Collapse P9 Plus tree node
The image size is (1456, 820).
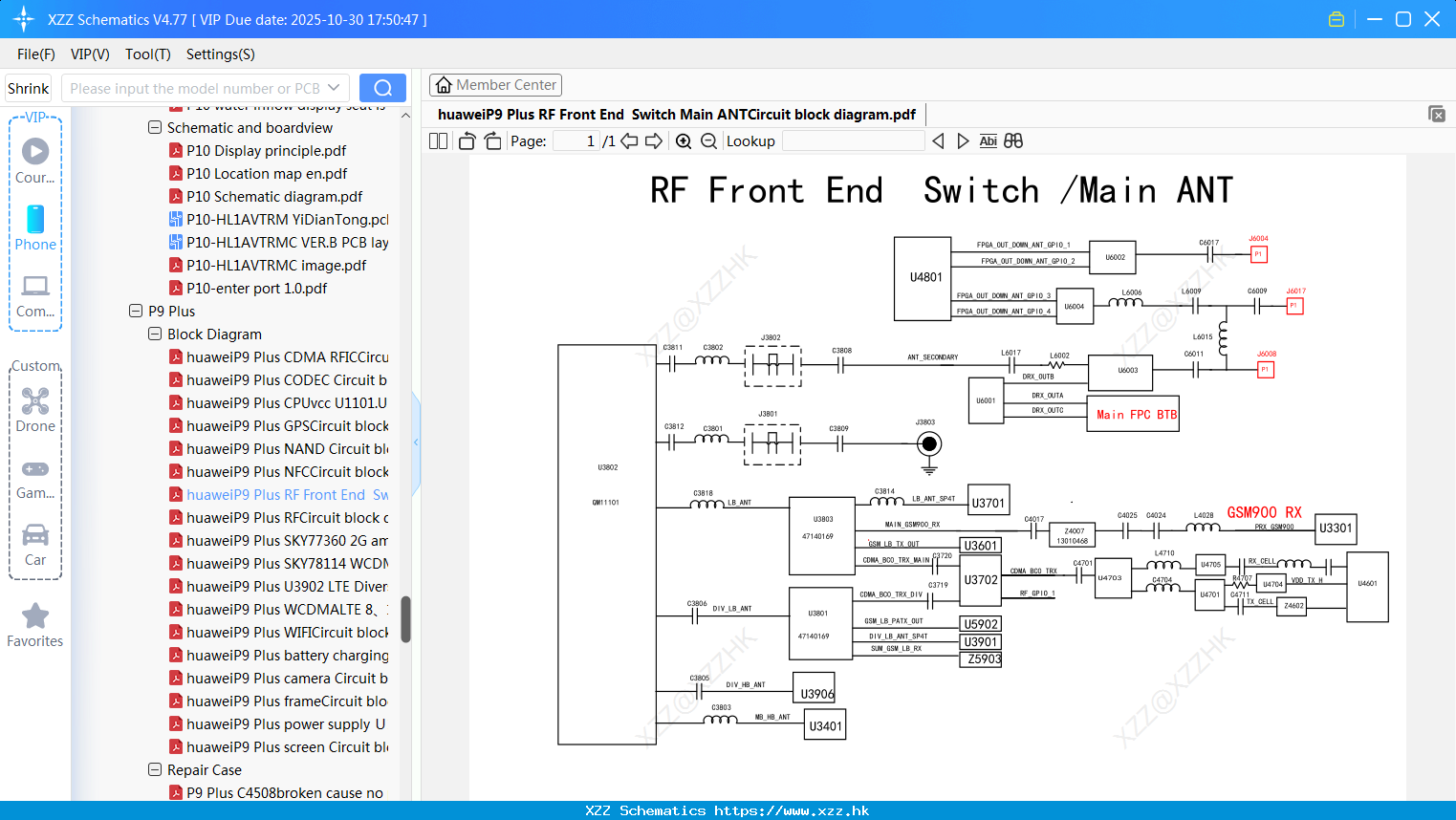click(x=136, y=311)
